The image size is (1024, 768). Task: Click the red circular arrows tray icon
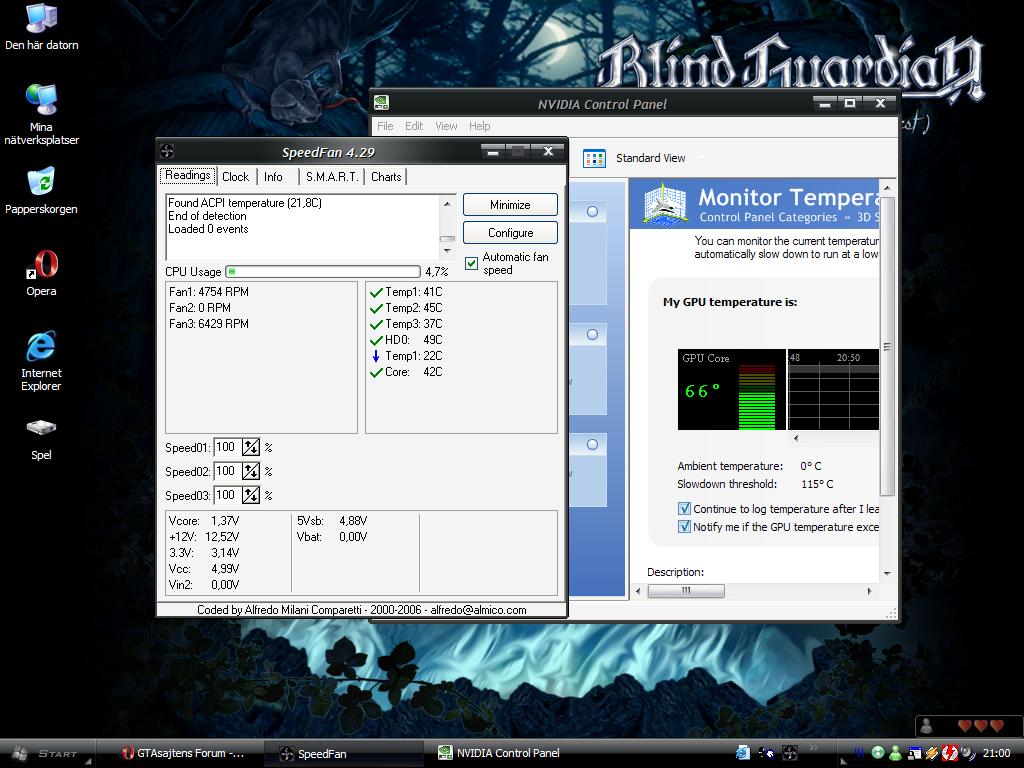tap(950, 752)
